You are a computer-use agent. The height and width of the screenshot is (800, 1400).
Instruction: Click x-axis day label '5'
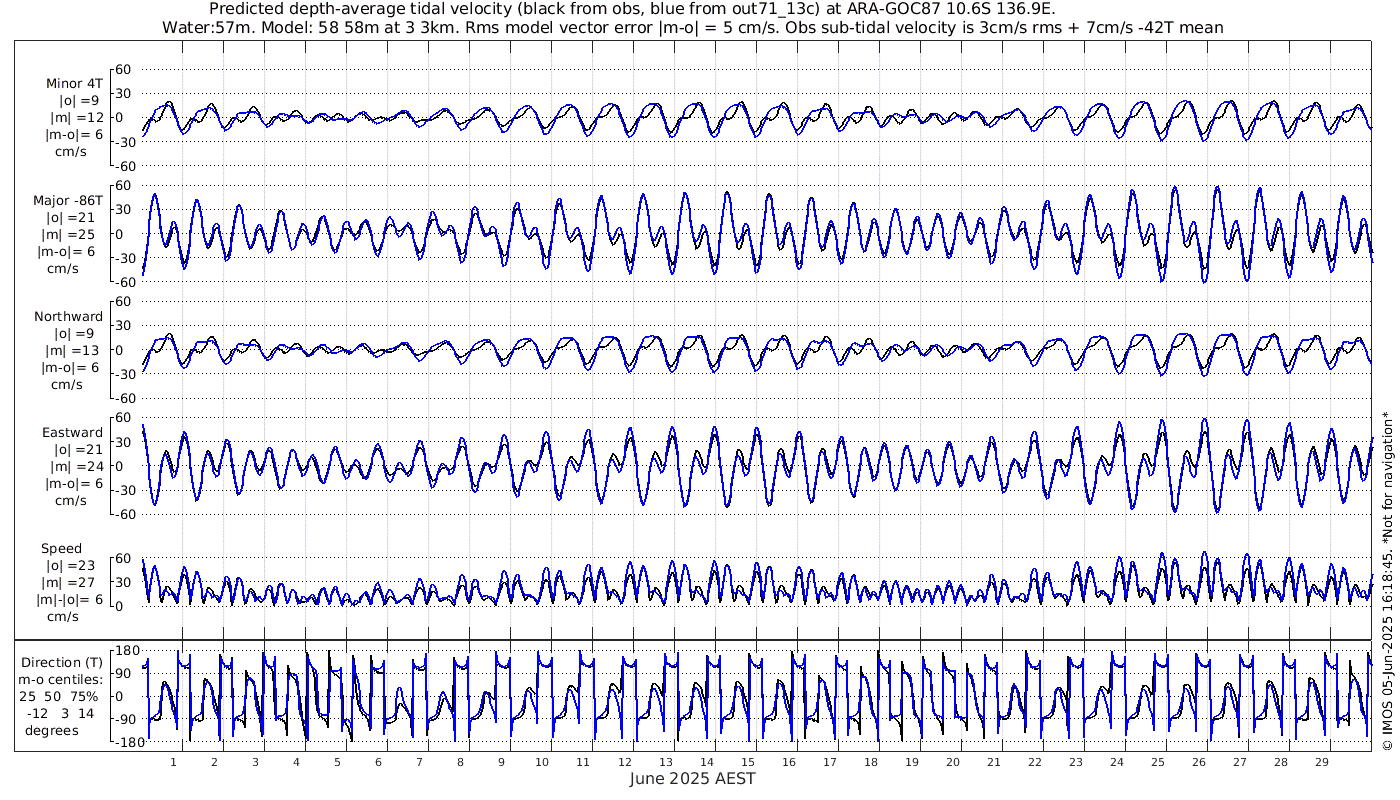[337, 761]
